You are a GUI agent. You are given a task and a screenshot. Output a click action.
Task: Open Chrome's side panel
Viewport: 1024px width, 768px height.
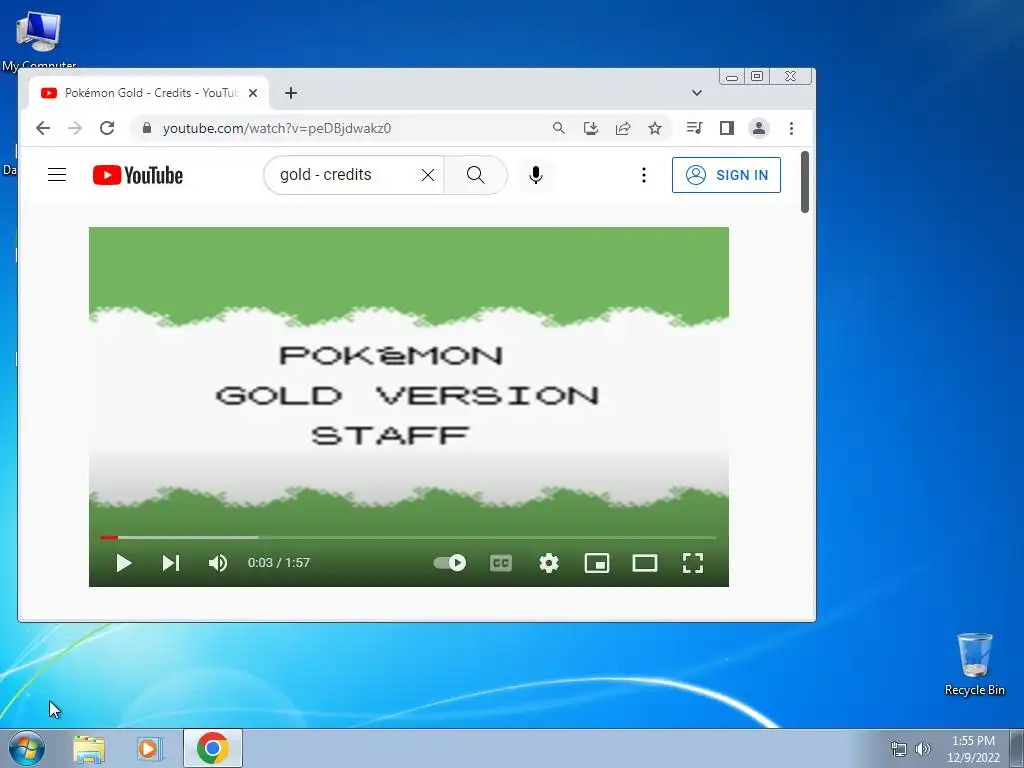[x=727, y=128]
